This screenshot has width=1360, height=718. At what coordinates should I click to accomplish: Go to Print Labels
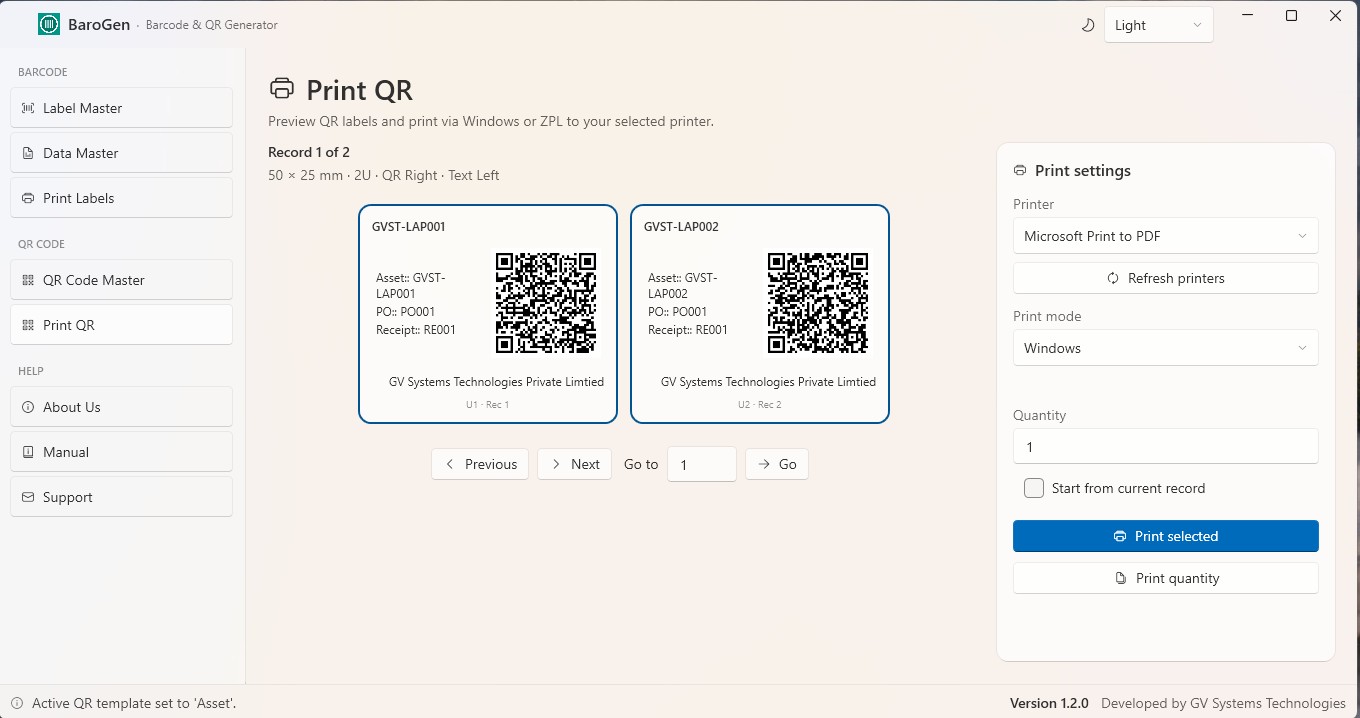(x=121, y=198)
